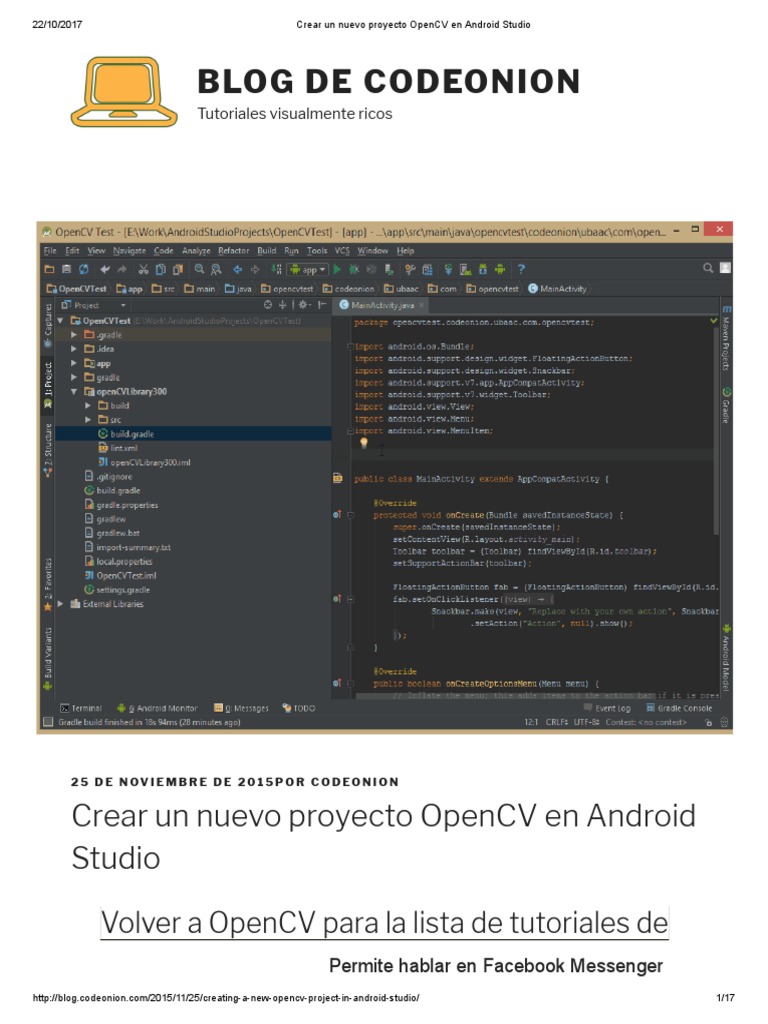Viewport: 768px width, 1024px height.
Task: Click the Debug app bug icon
Action: [x=355, y=269]
